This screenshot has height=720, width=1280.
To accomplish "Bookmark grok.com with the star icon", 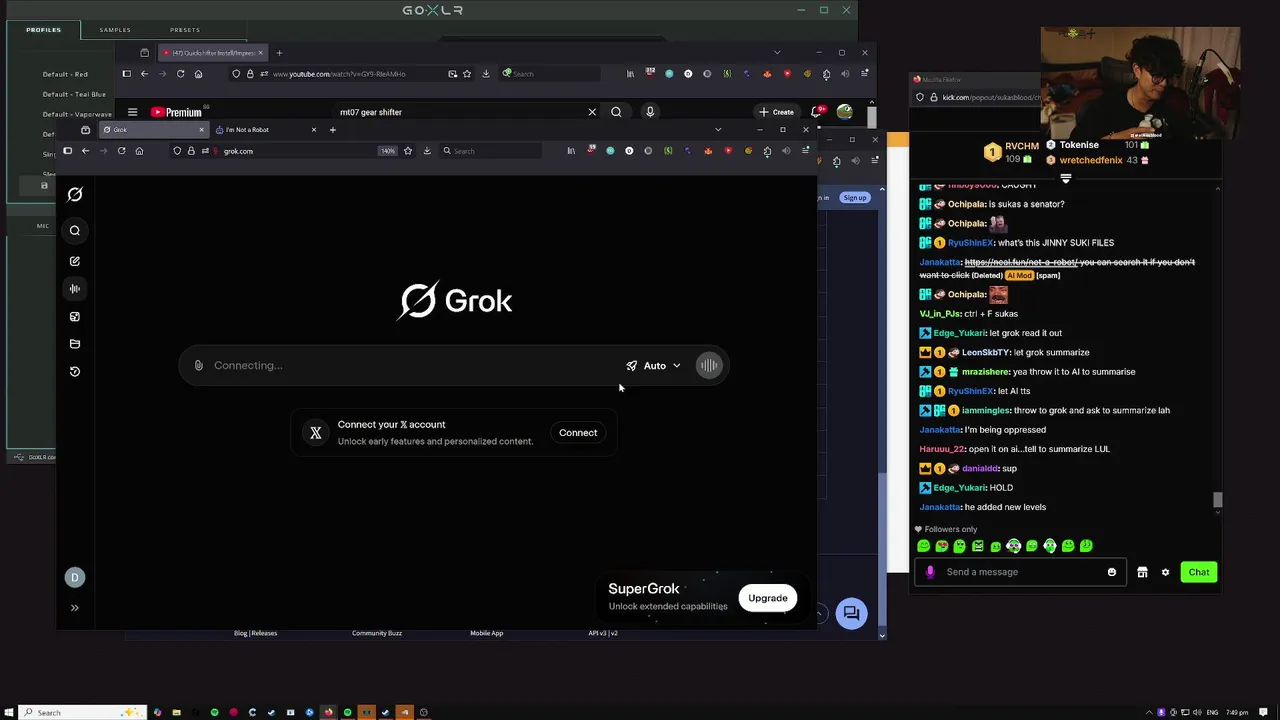I will pyautogui.click(x=408, y=151).
